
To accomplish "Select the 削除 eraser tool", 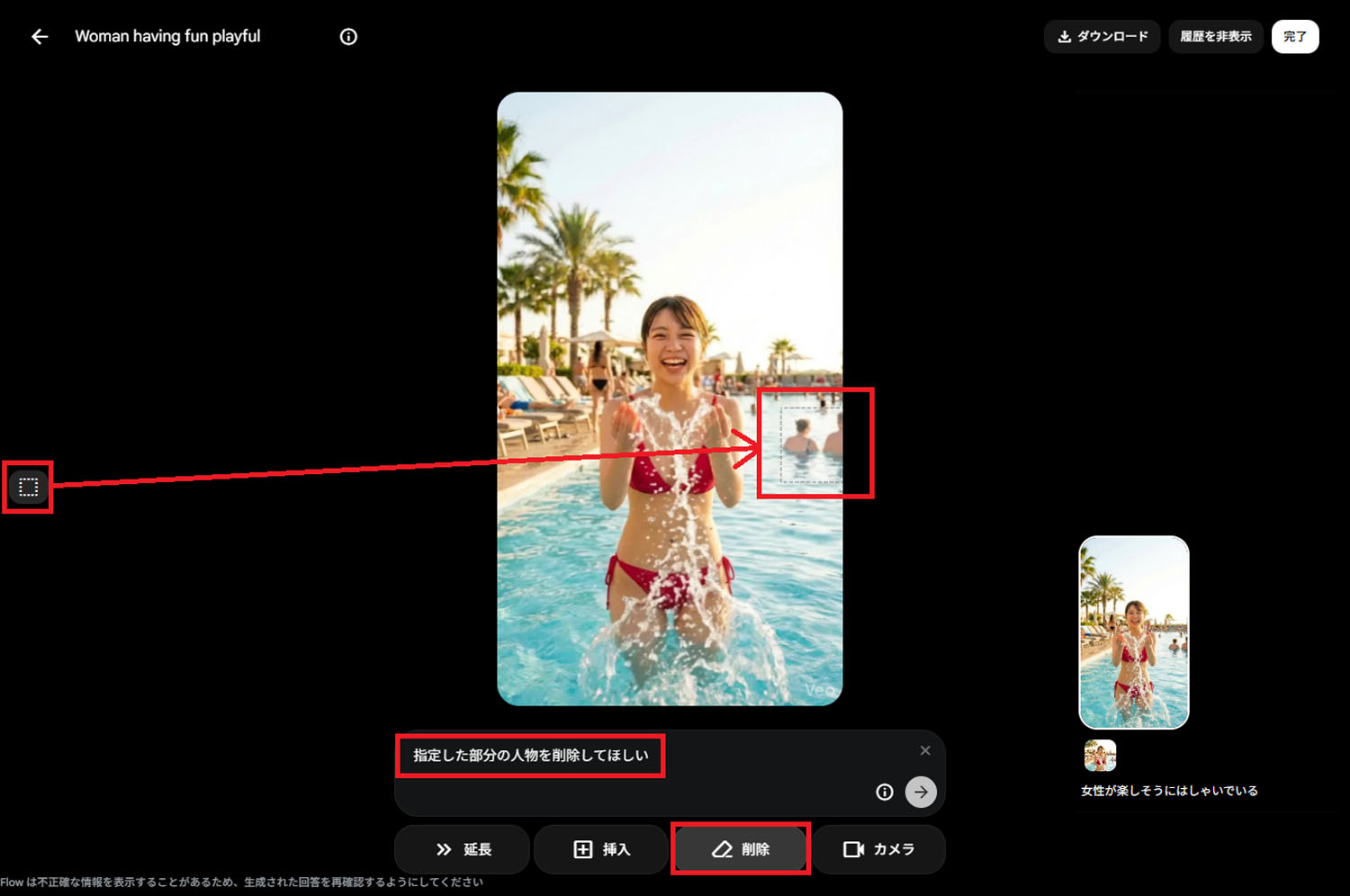I will (x=740, y=848).
